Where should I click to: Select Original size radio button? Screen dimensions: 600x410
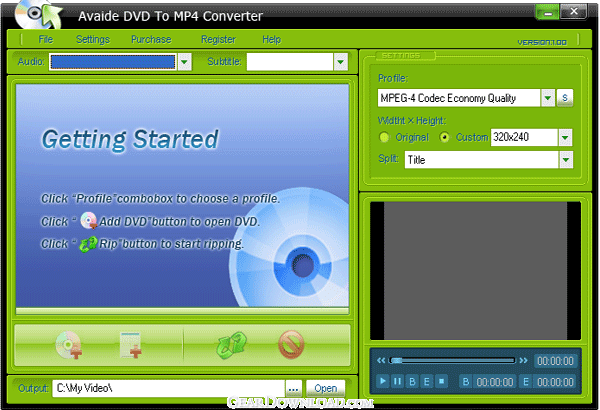(x=384, y=137)
